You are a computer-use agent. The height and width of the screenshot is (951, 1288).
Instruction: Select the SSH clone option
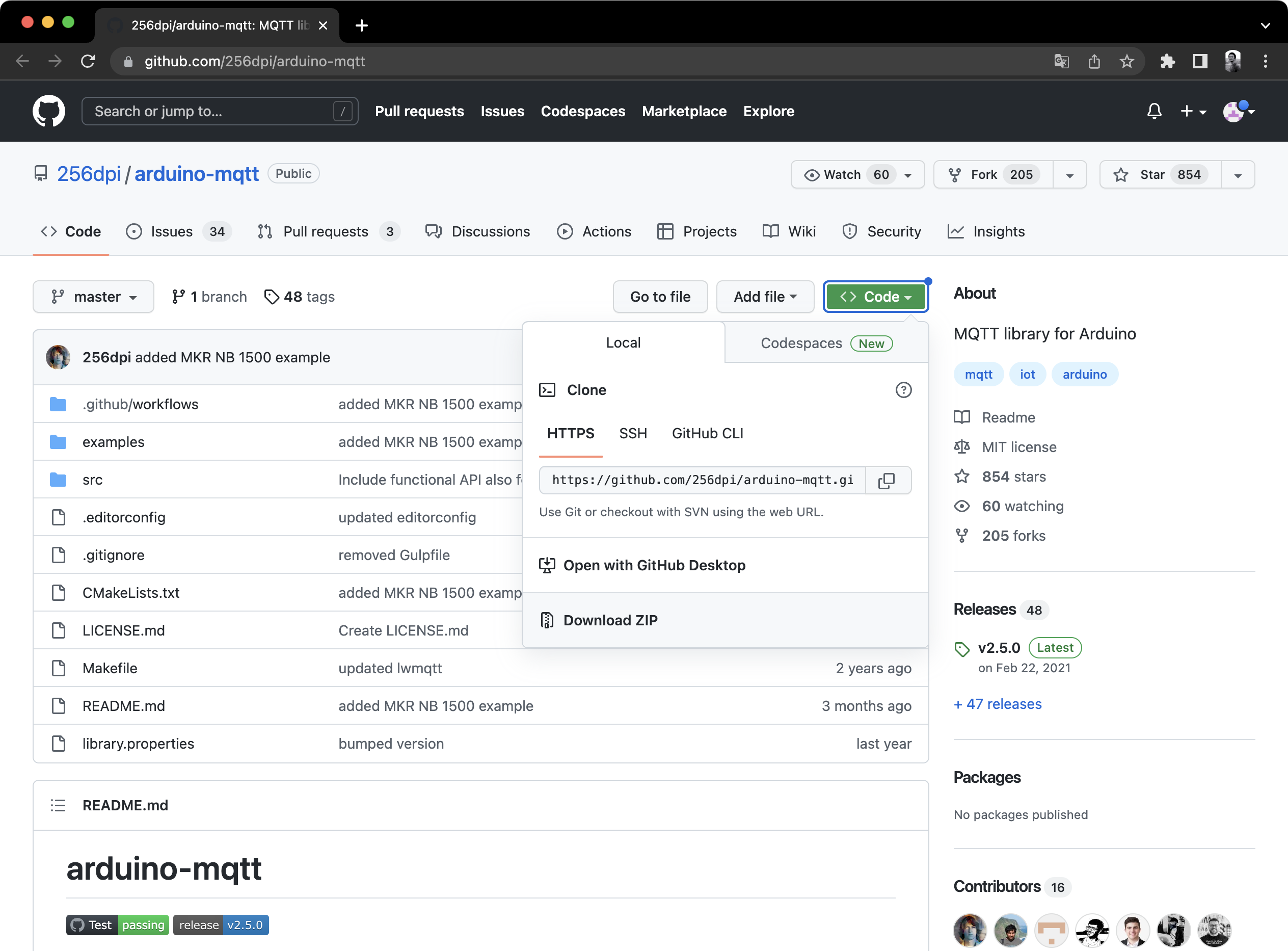point(633,433)
